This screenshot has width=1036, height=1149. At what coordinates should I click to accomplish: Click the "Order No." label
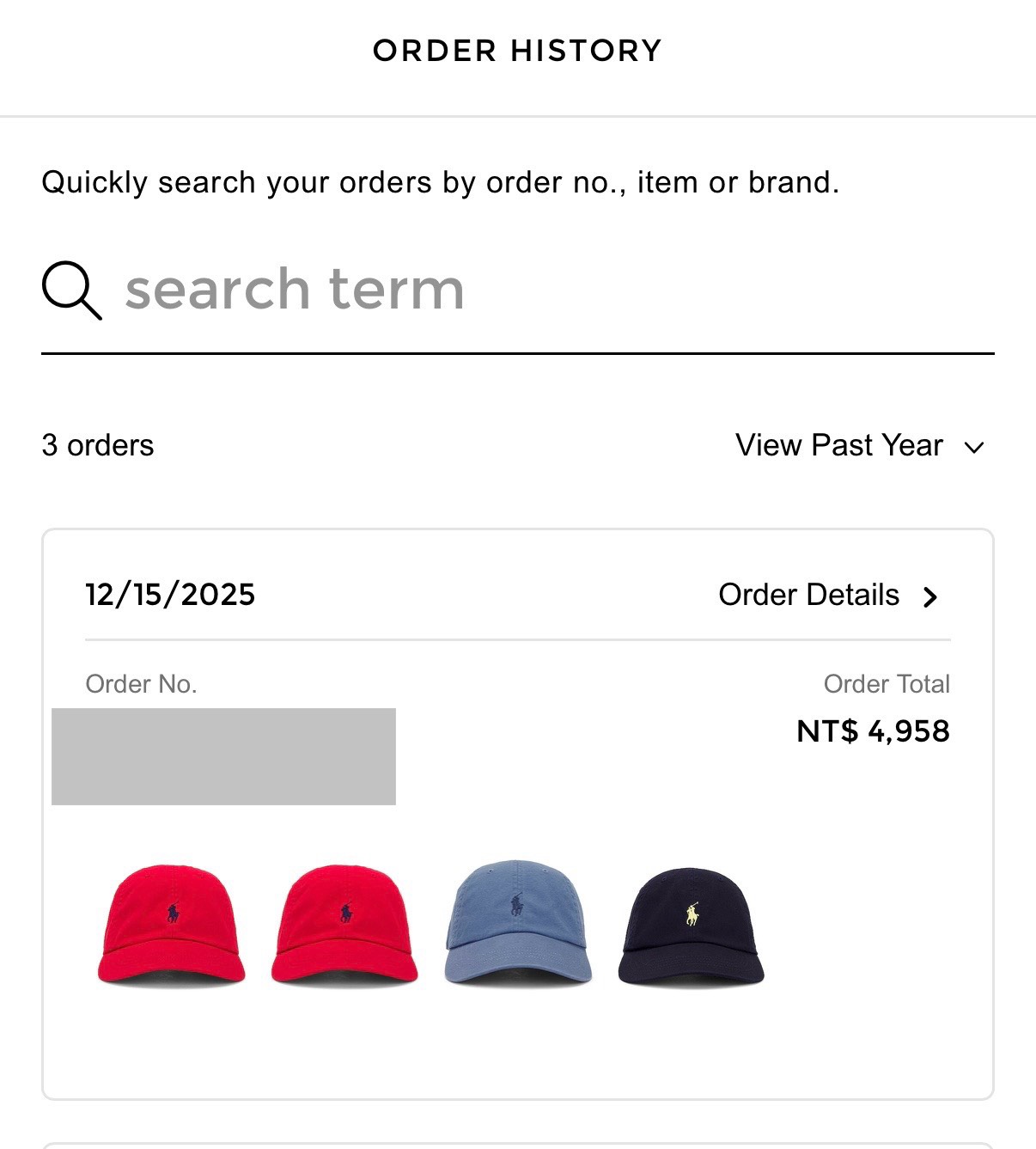tap(142, 684)
